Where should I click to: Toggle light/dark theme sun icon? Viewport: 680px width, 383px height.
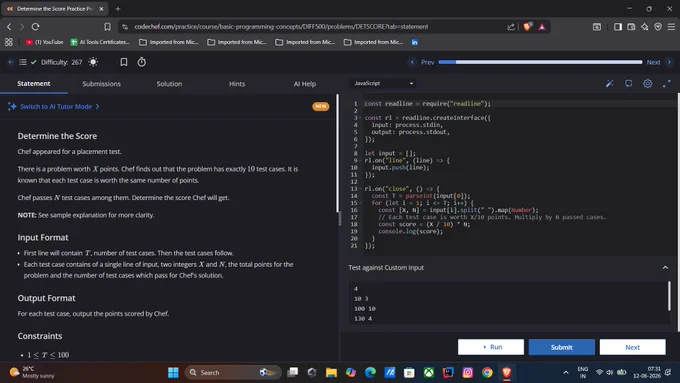click(x=93, y=62)
